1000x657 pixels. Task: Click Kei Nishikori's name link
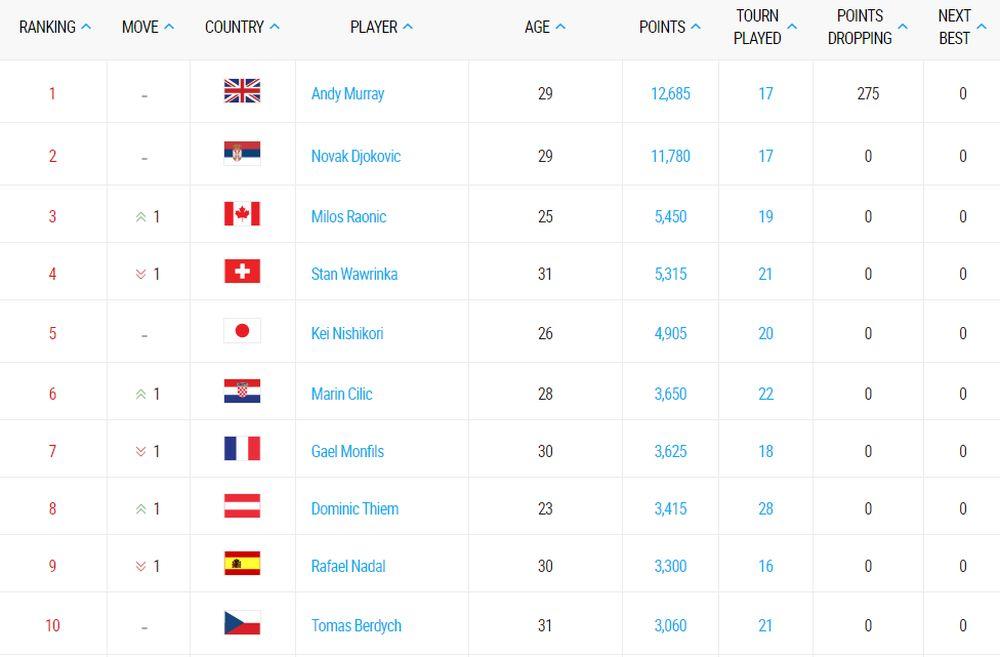(347, 334)
